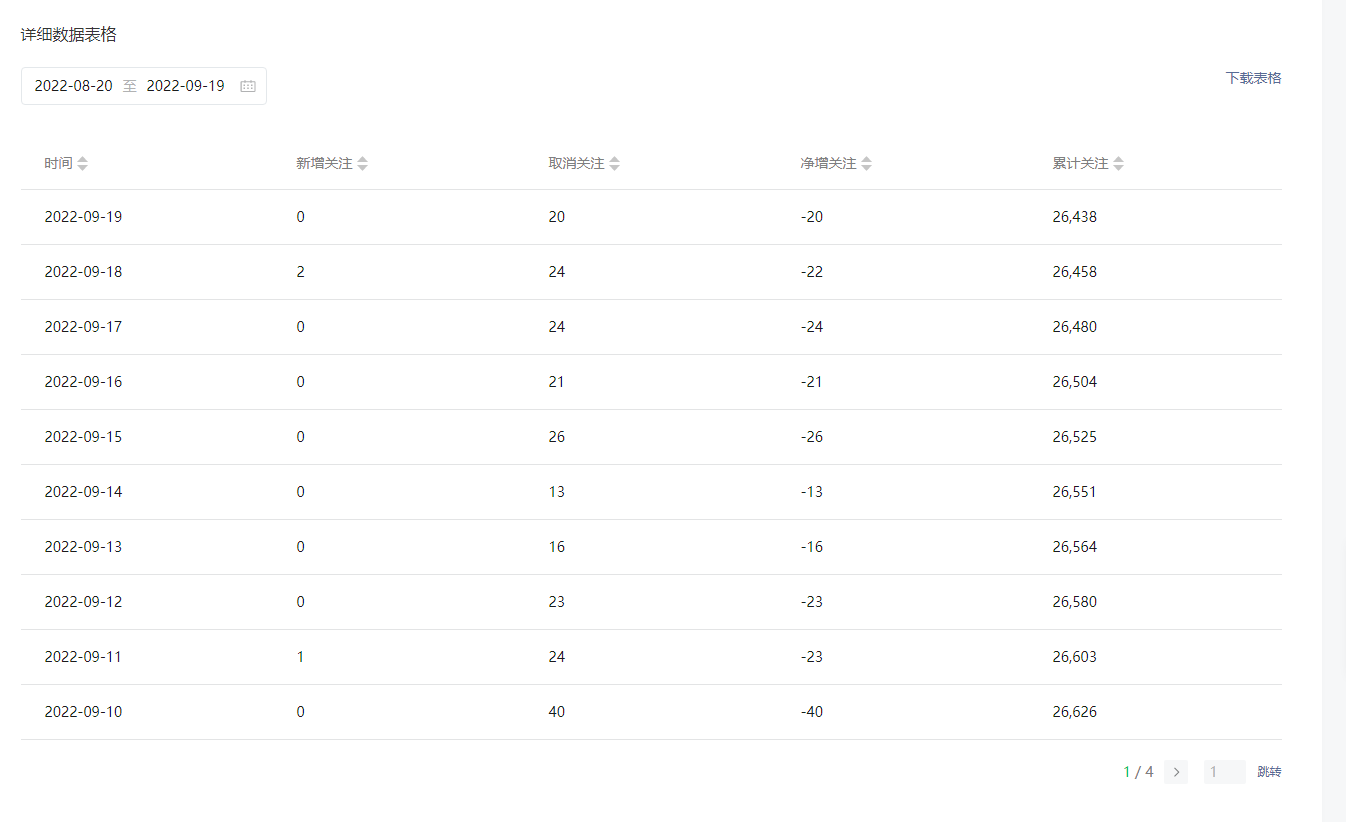Click the 累计关注 column header label
Screen dimensions: 1346x822
point(1080,164)
